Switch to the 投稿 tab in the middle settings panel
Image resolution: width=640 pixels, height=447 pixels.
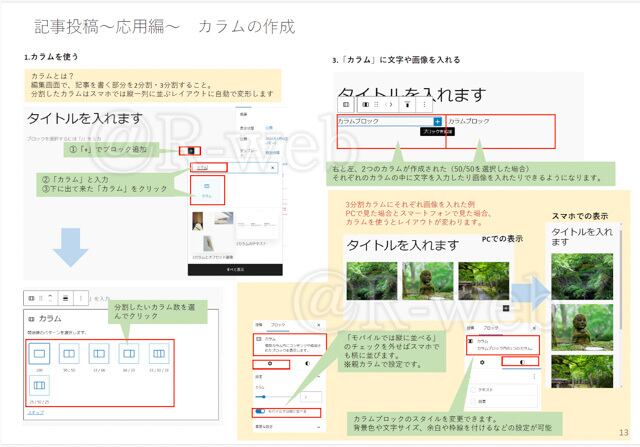click(259, 325)
